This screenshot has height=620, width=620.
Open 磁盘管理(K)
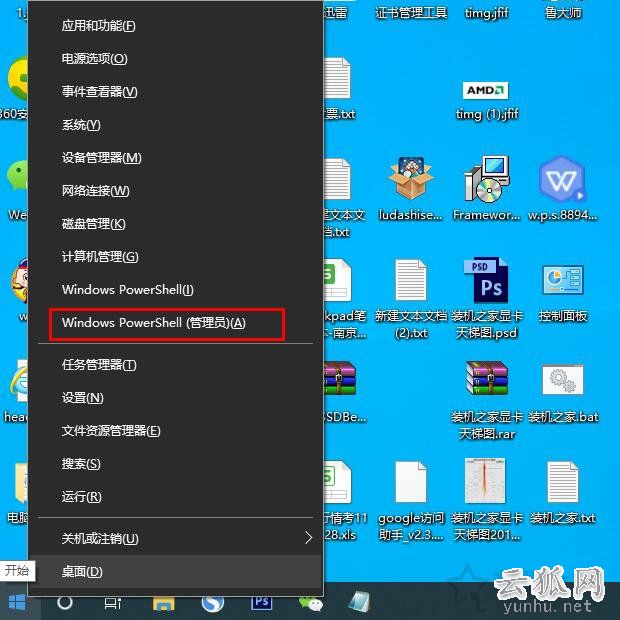tap(176, 224)
